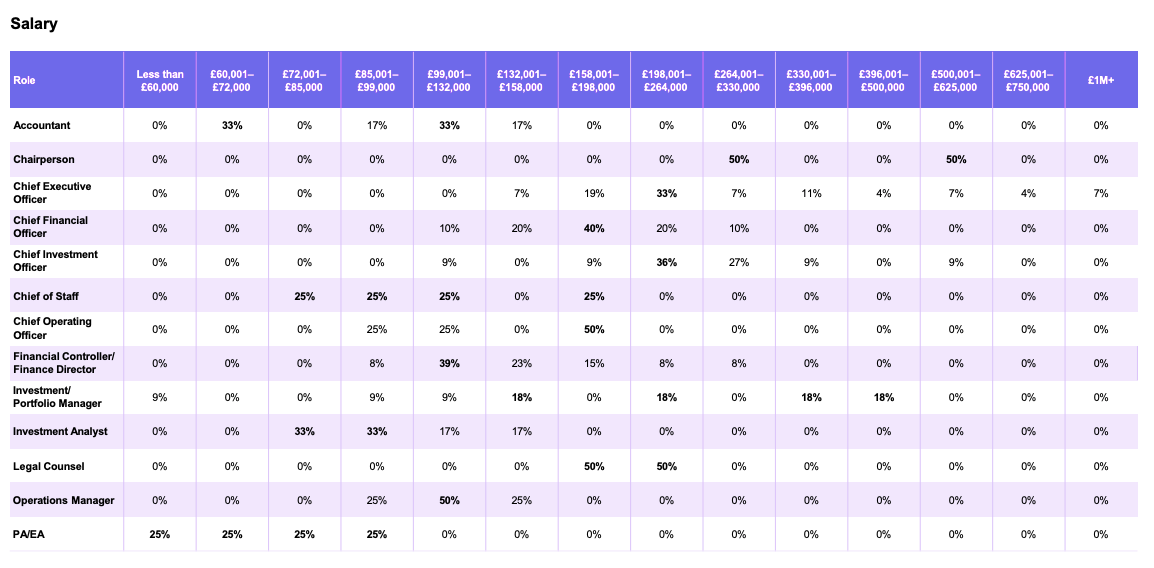The width and height of the screenshot is (1154, 568).
Task: Select the Chief of Staff row label
Action: pos(46,296)
